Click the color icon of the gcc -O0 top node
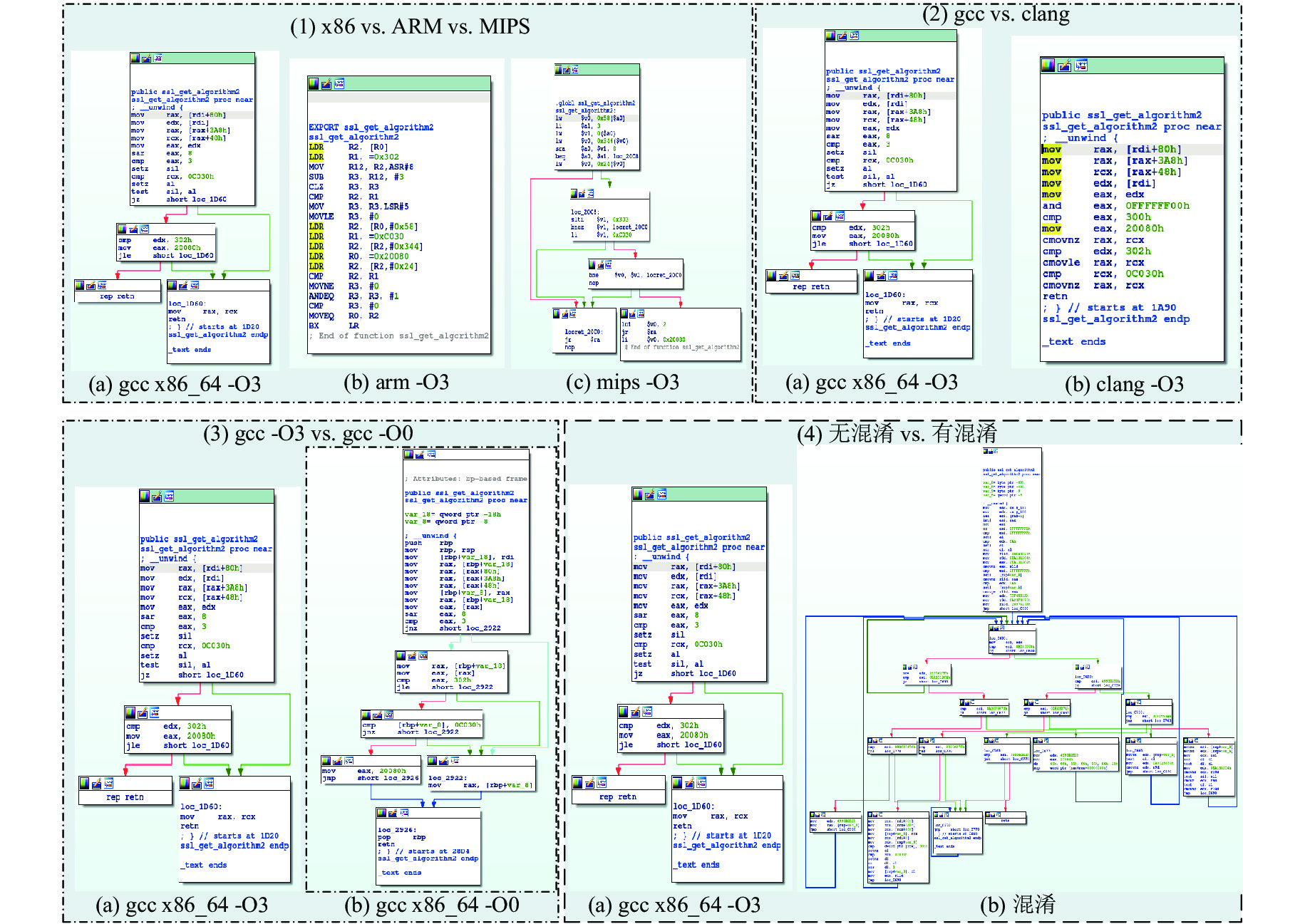Image resolution: width=1305 pixels, height=924 pixels. [x=408, y=454]
